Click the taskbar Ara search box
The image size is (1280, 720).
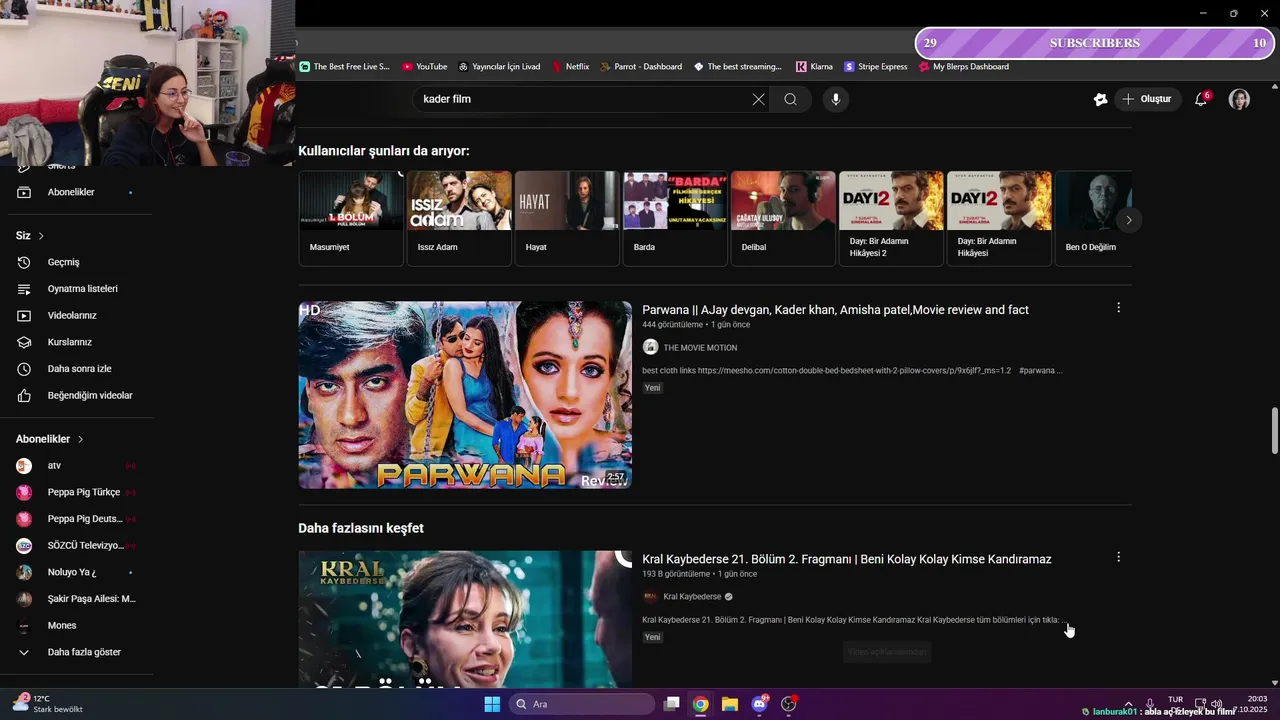tap(582, 704)
